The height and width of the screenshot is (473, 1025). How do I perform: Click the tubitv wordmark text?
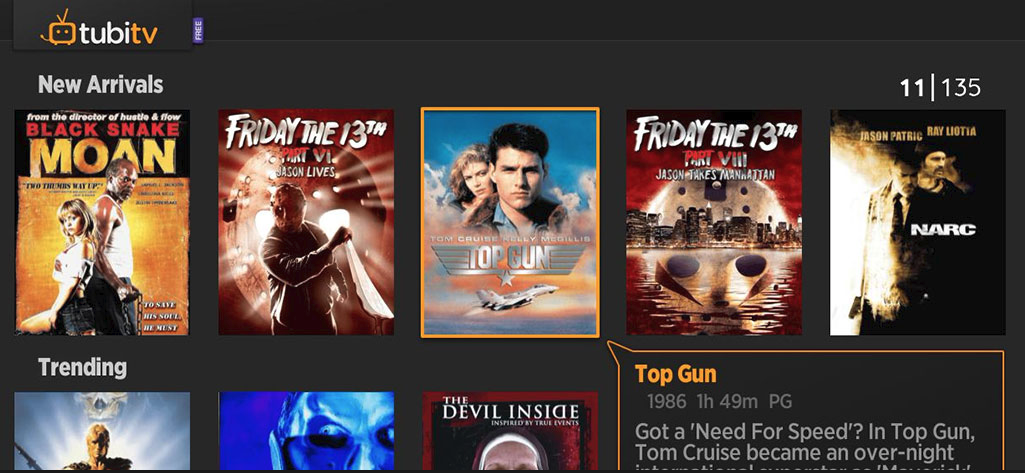[118, 33]
